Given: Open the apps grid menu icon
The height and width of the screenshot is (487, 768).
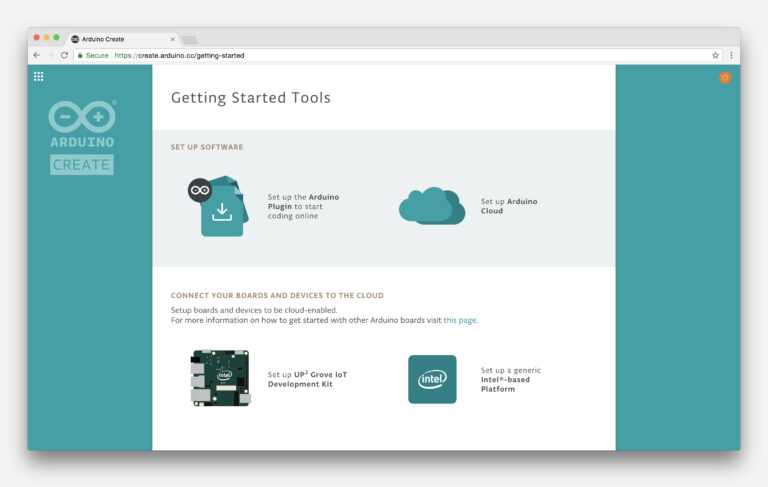Looking at the screenshot, I should [39, 76].
